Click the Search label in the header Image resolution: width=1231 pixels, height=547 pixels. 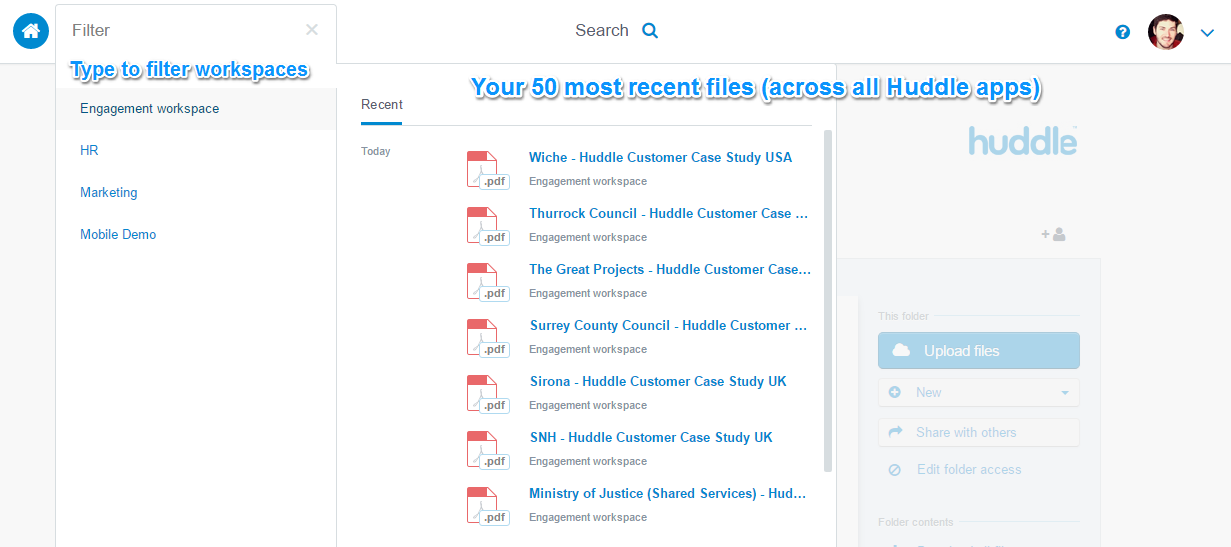coord(602,31)
